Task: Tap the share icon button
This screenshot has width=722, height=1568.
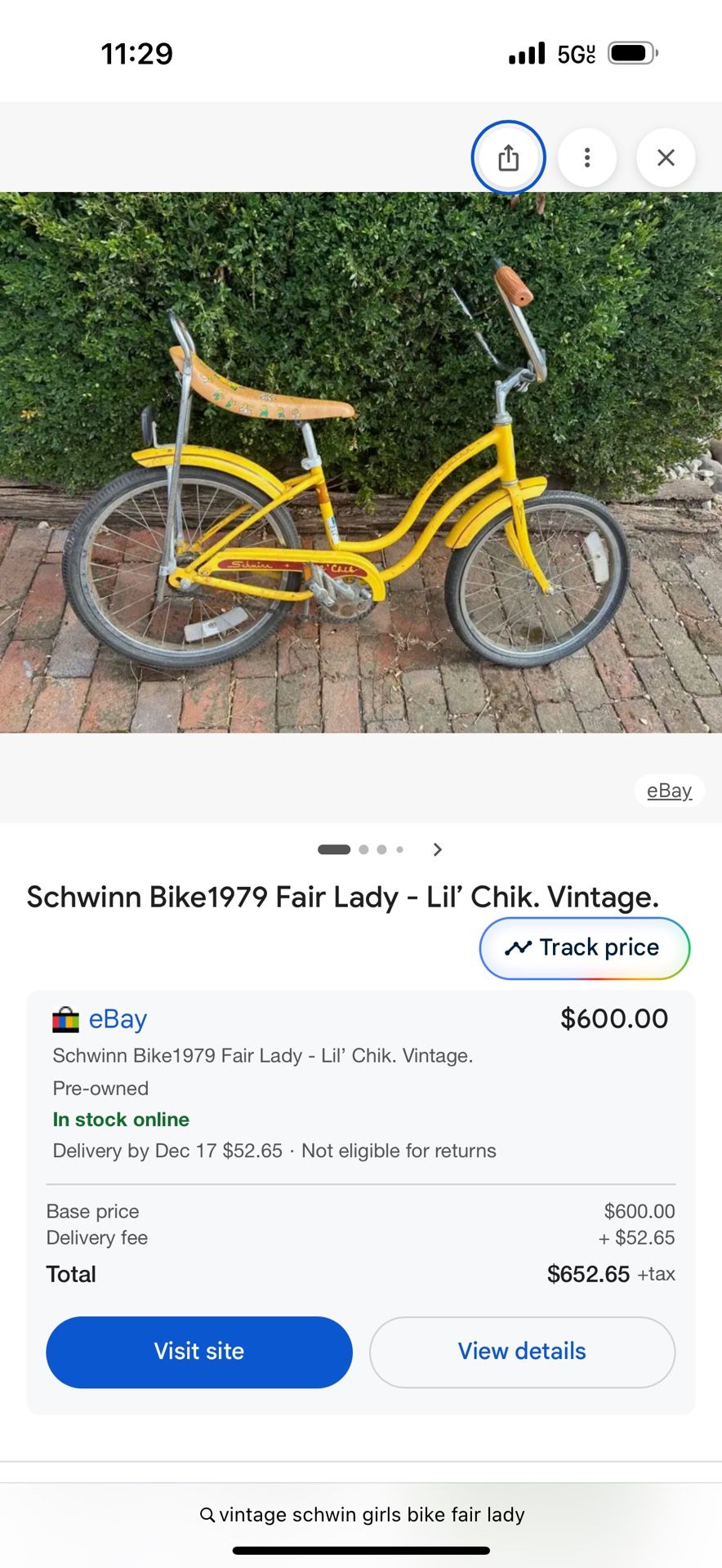Action: coord(508,158)
